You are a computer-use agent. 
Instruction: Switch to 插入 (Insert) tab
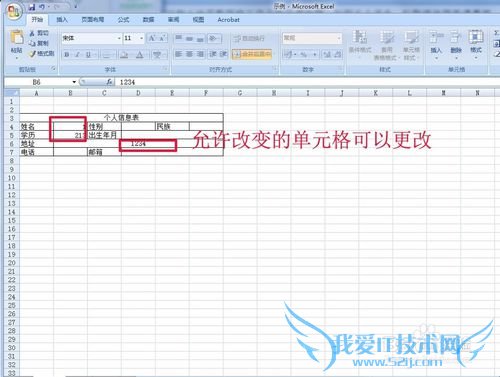coord(62,20)
